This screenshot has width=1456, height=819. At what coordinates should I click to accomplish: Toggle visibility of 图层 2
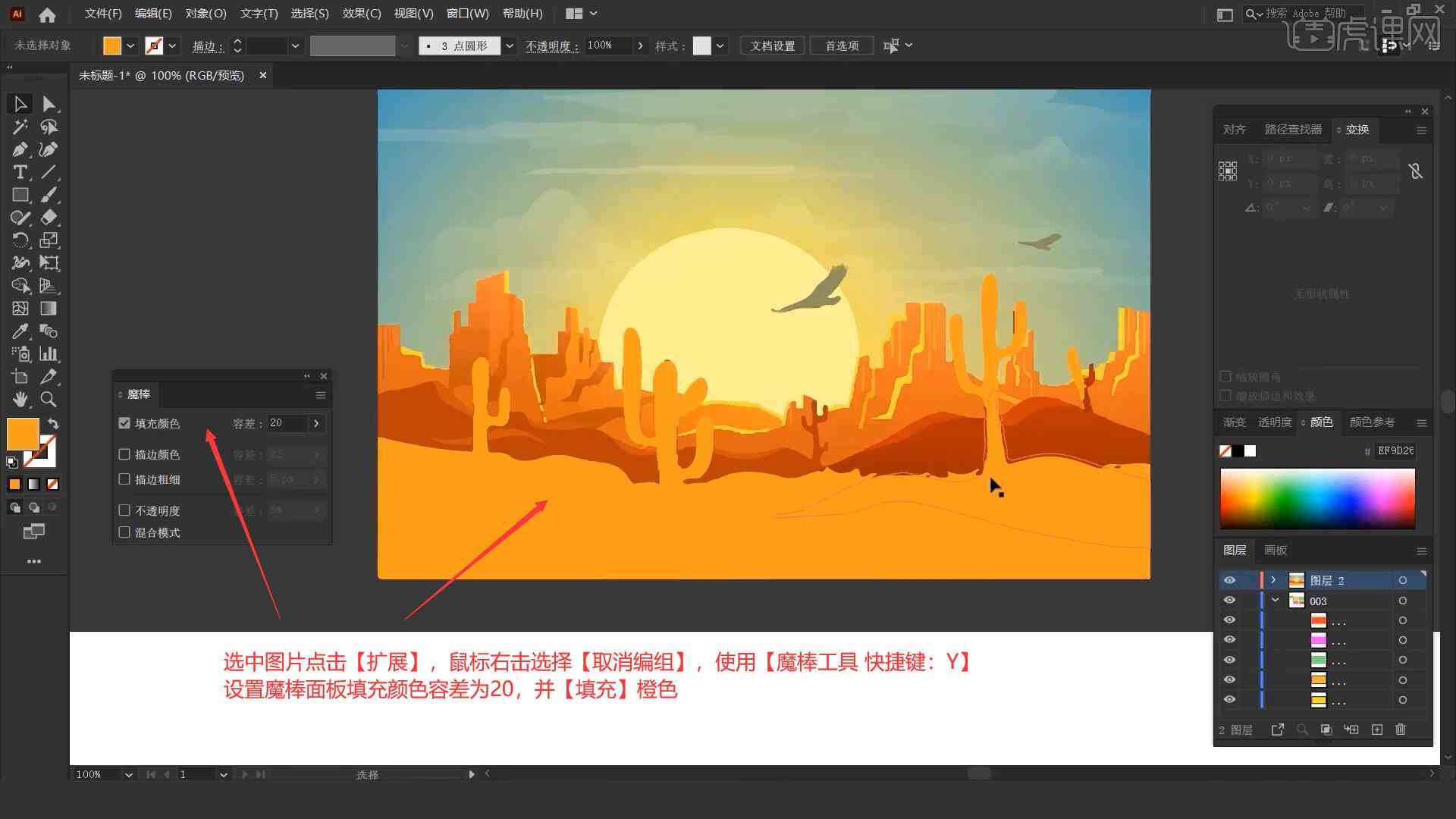1229,580
